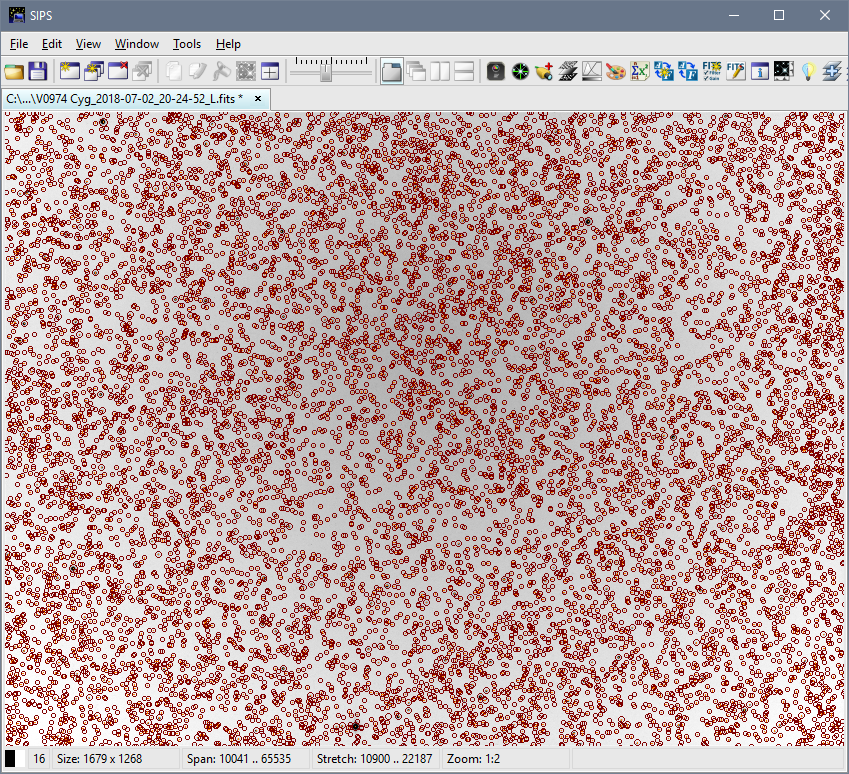Click the open file folder icon
This screenshot has width=849, height=774.
[14, 71]
